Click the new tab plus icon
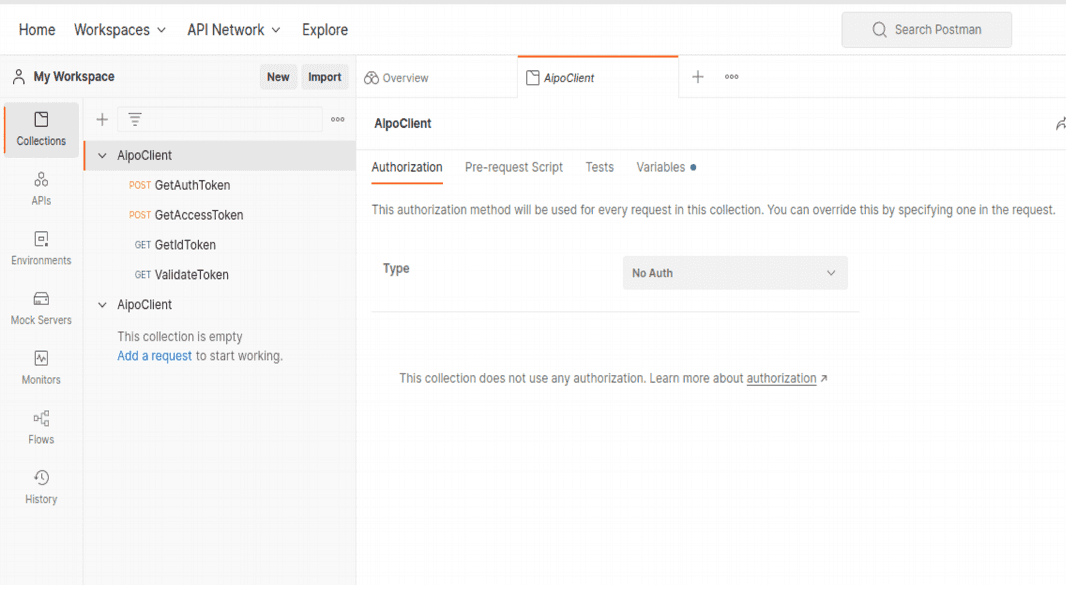 click(x=698, y=77)
